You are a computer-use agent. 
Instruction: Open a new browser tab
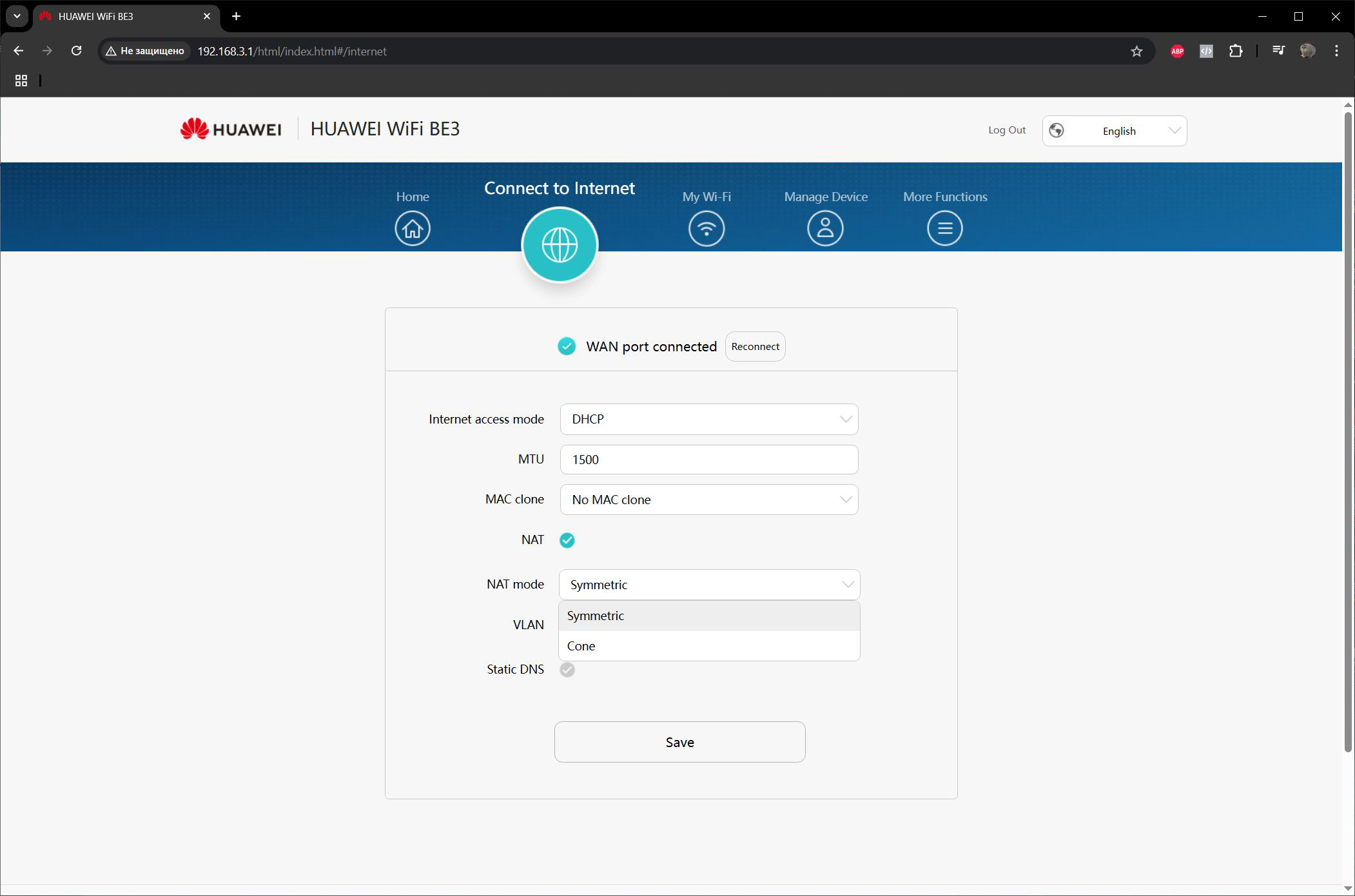(x=237, y=16)
